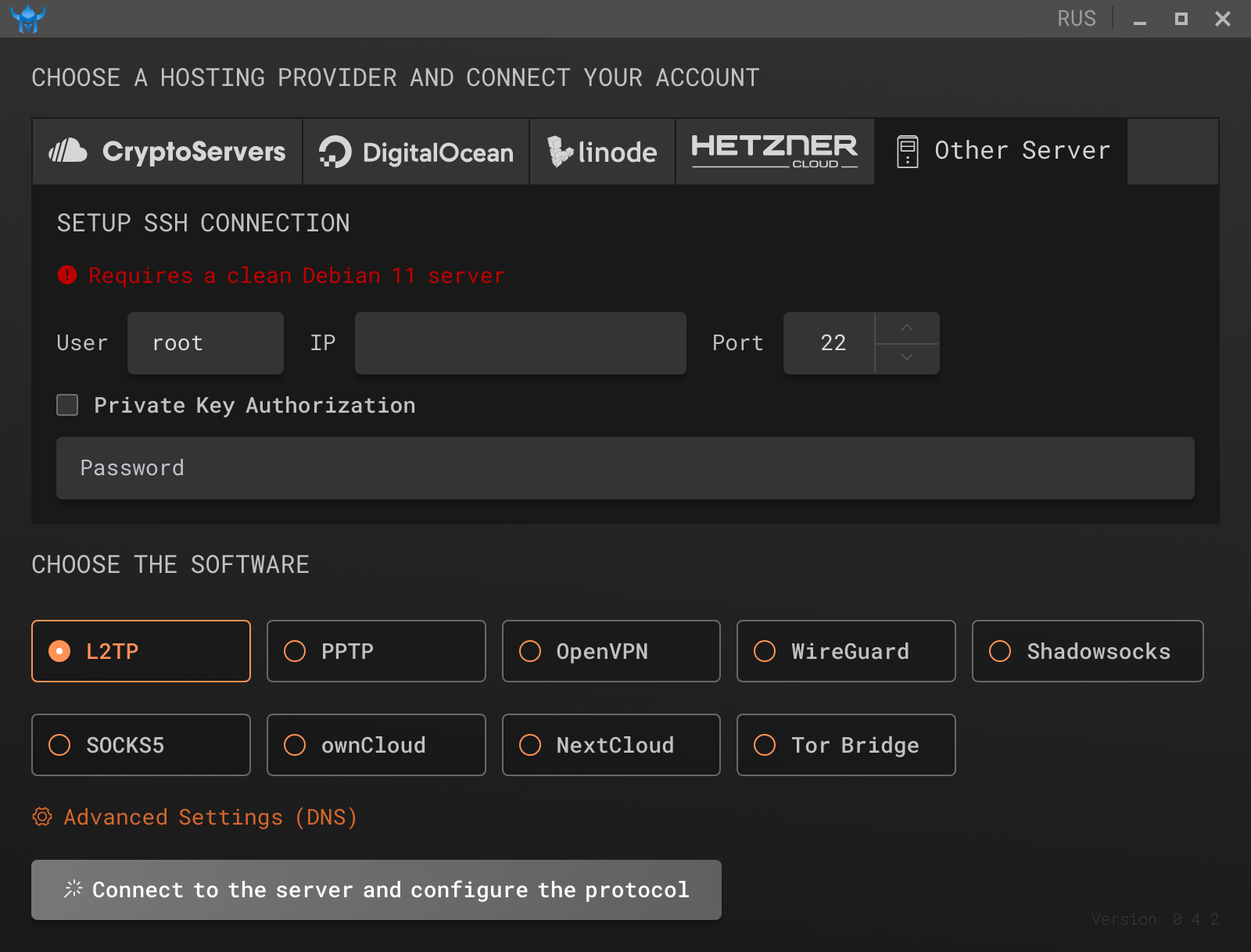This screenshot has width=1251, height=952.
Task: Select the L2TP software option
Action: (141, 651)
